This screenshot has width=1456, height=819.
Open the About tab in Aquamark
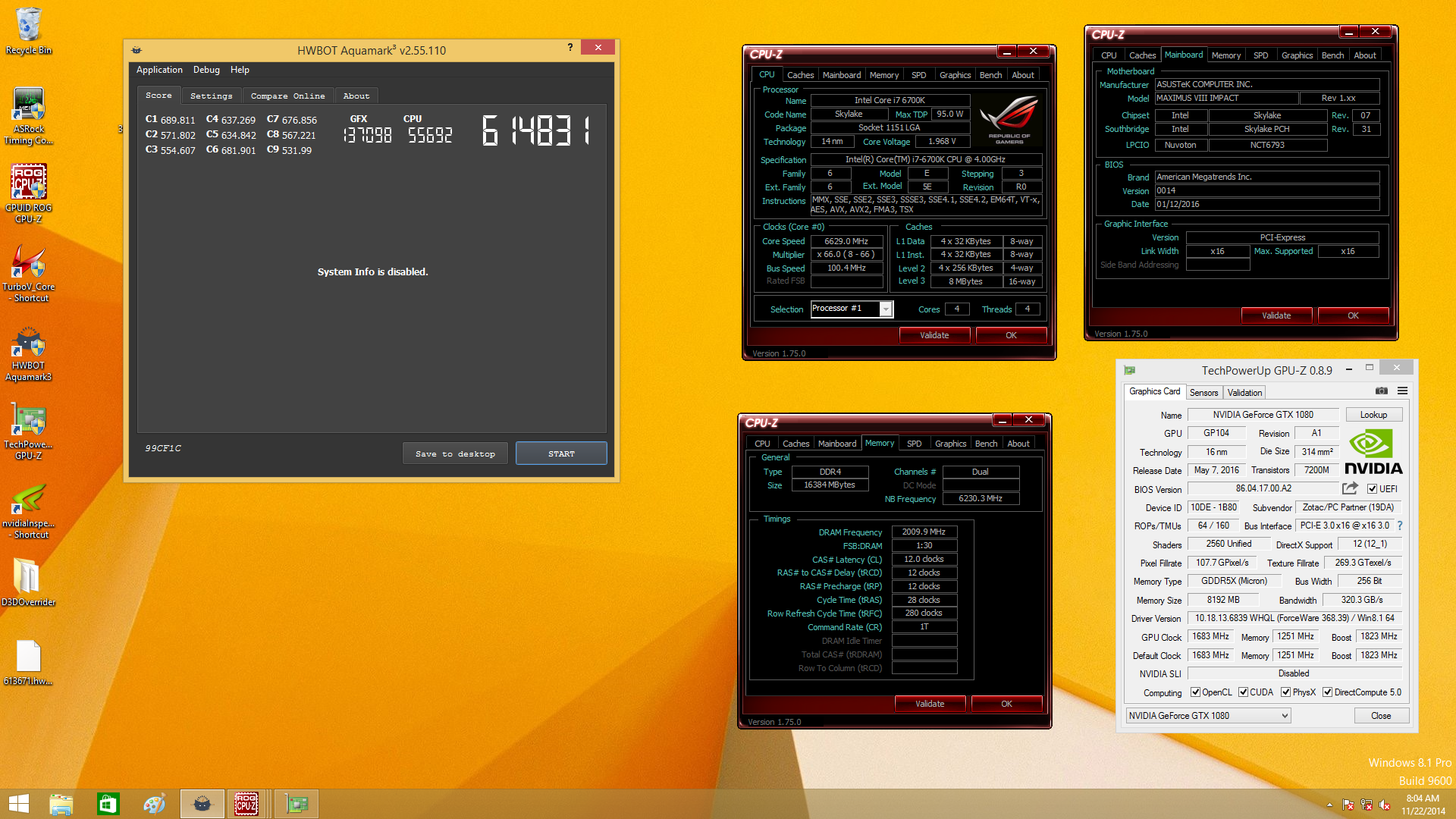[x=356, y=96]
